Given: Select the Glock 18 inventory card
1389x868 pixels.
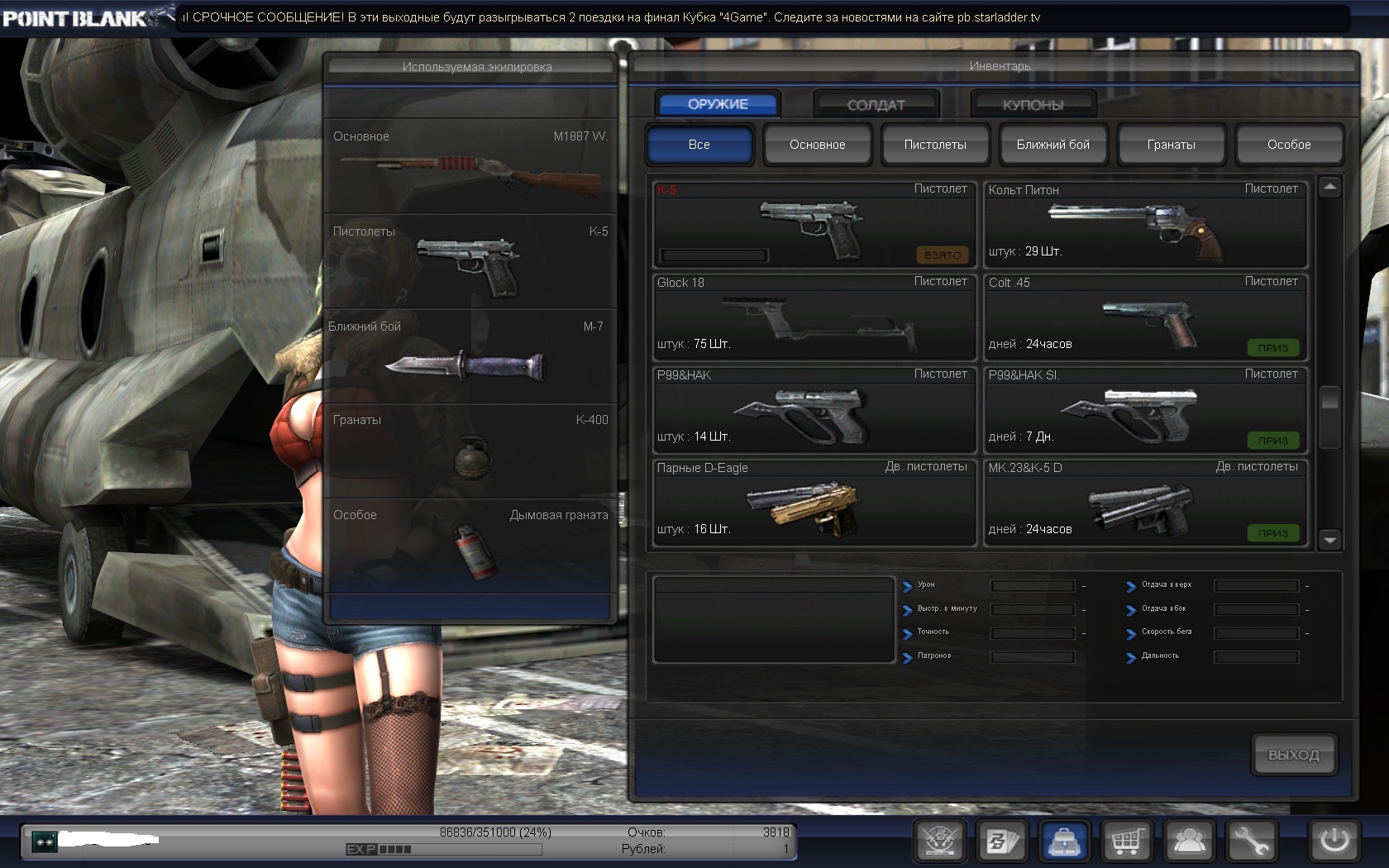Looking at the screenshot, I should click(814, 317).
